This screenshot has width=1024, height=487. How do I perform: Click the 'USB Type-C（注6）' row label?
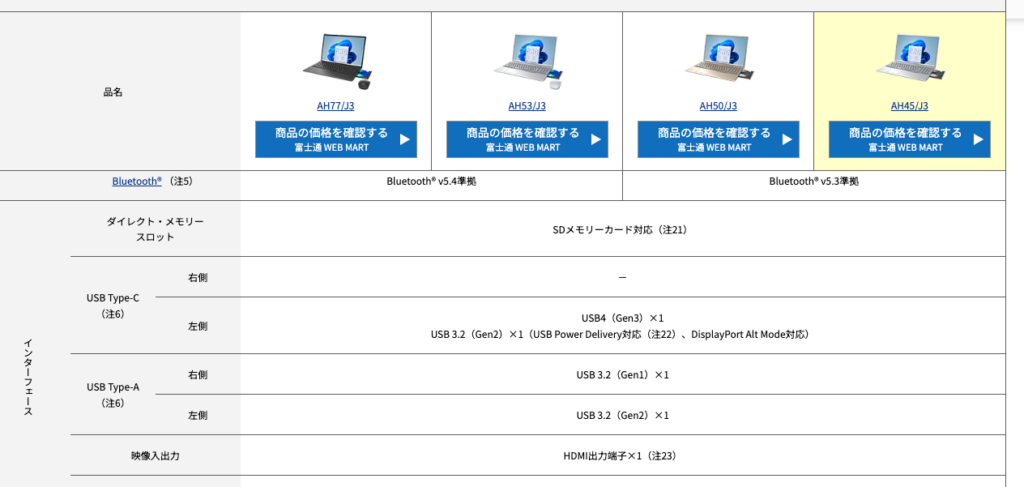point(112,306)
